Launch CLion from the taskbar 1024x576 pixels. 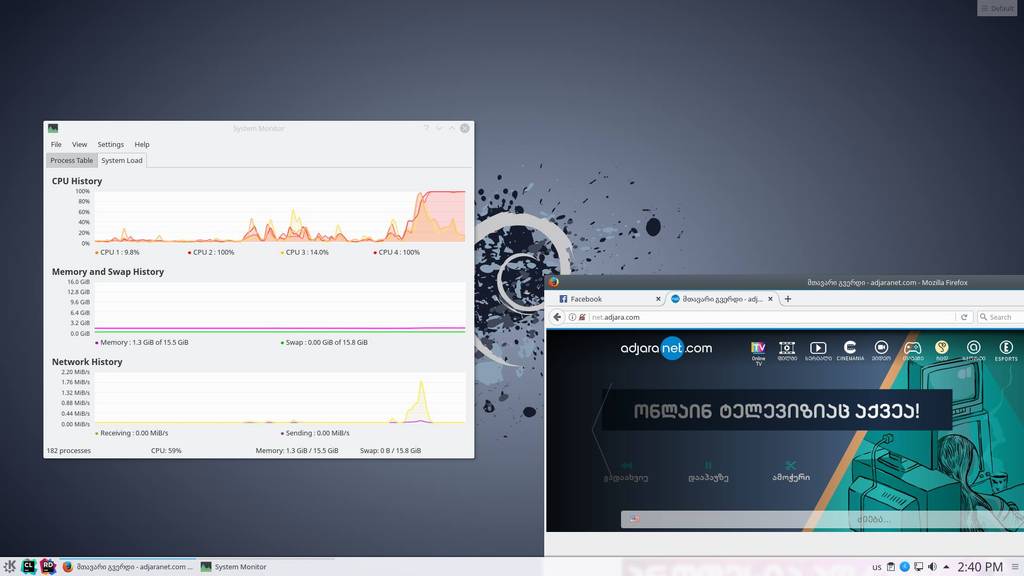28,566
